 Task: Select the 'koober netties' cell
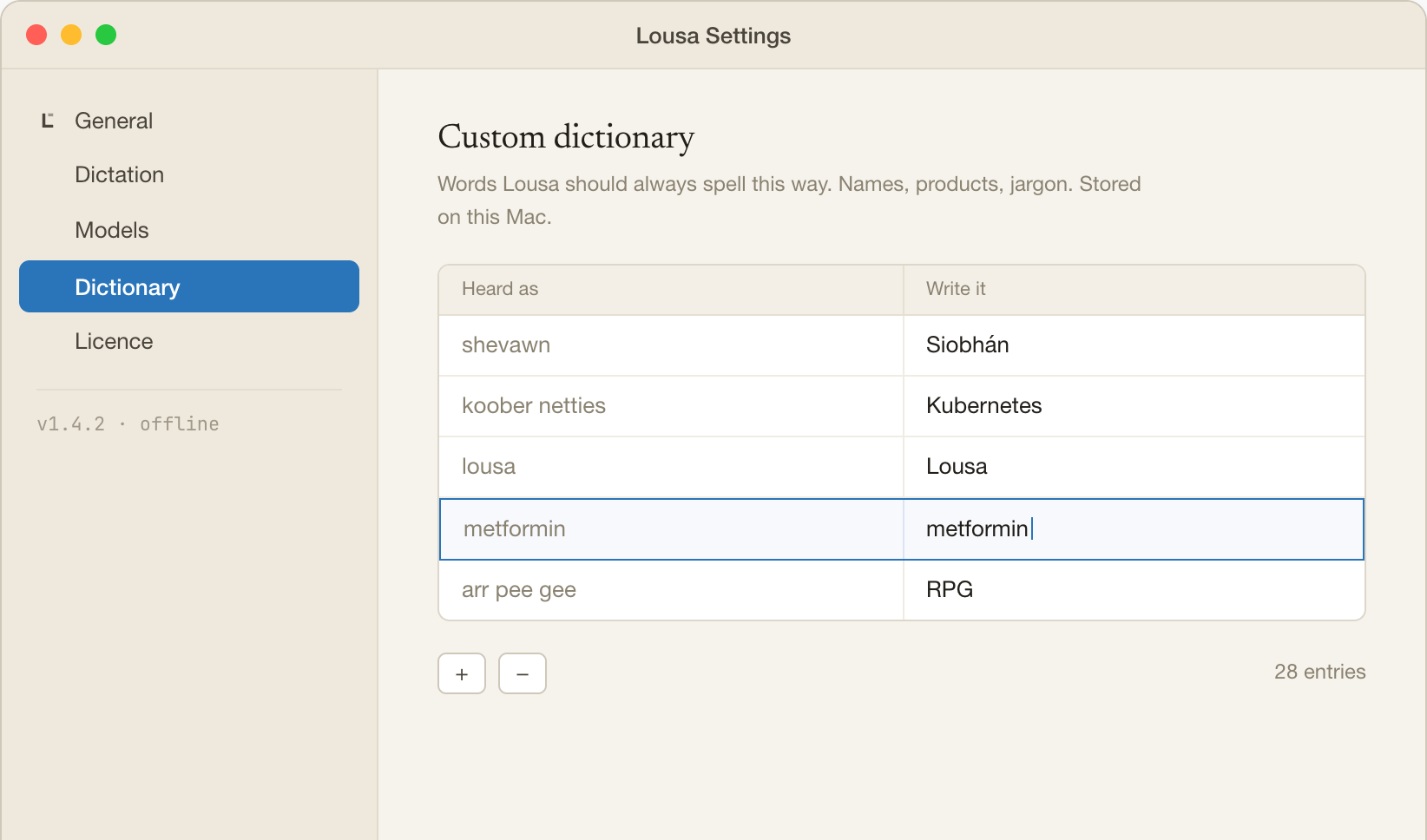tap(671, 406)
